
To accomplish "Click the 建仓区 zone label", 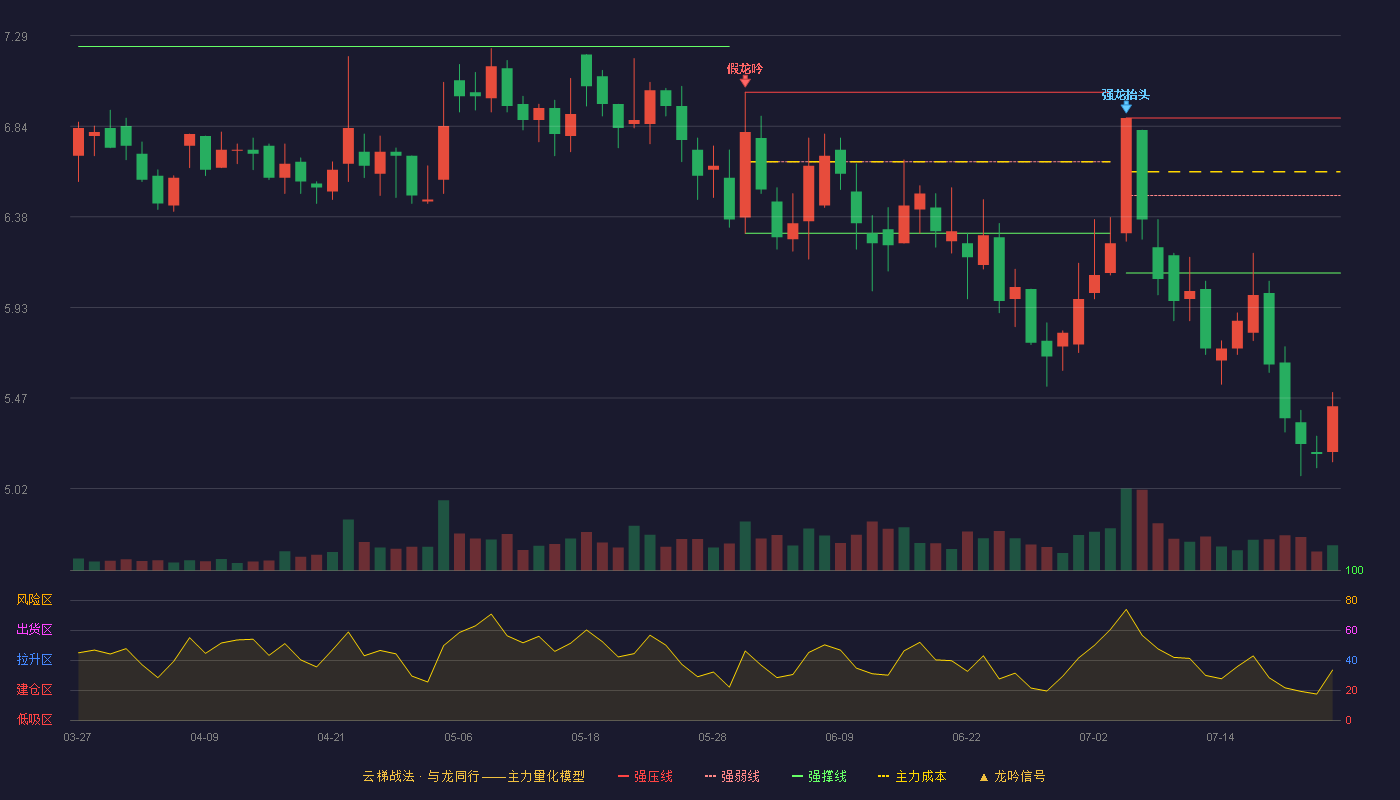I will tap(34, 690).
